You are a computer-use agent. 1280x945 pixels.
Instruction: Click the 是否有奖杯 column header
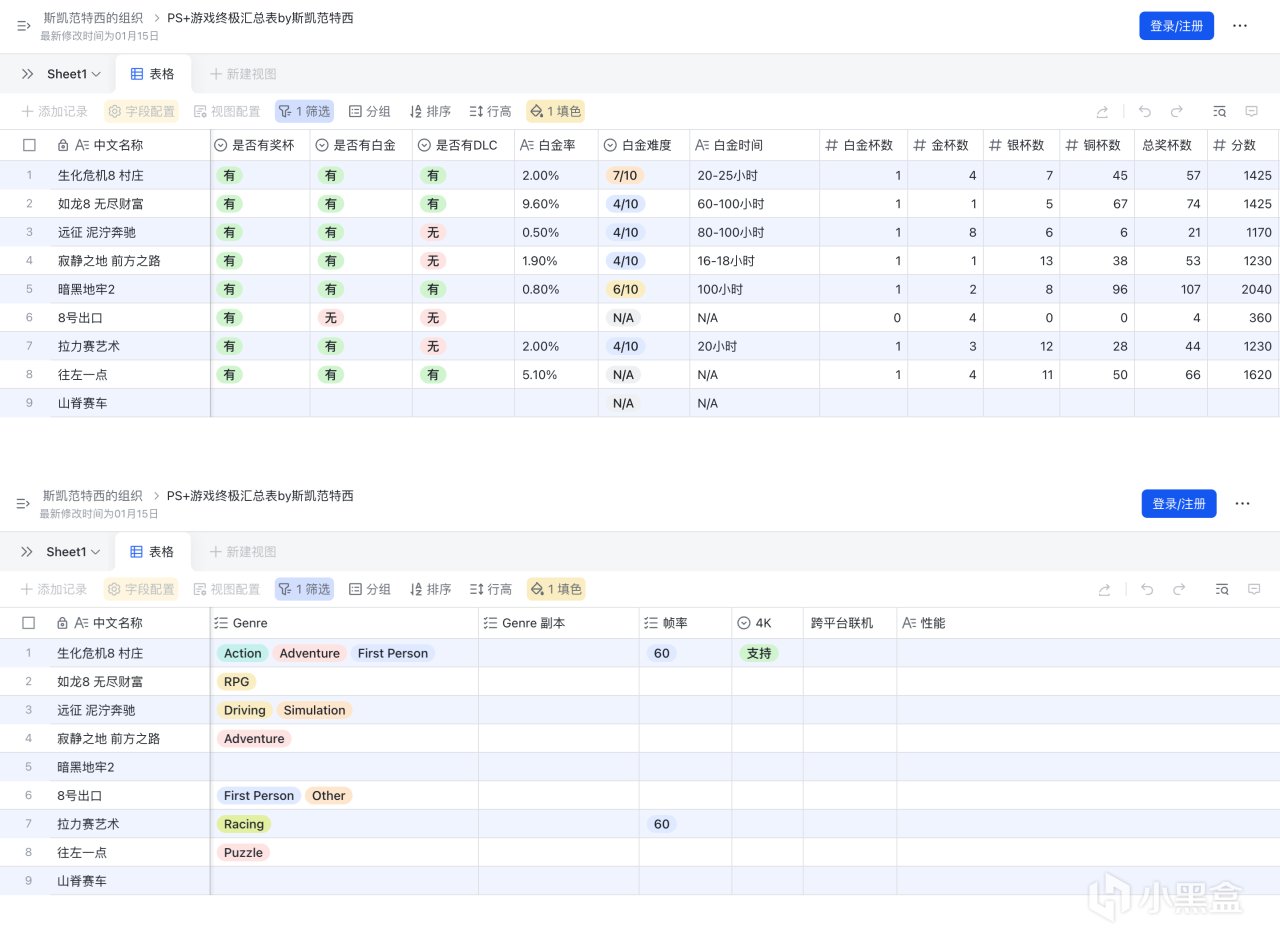[260, 145]
